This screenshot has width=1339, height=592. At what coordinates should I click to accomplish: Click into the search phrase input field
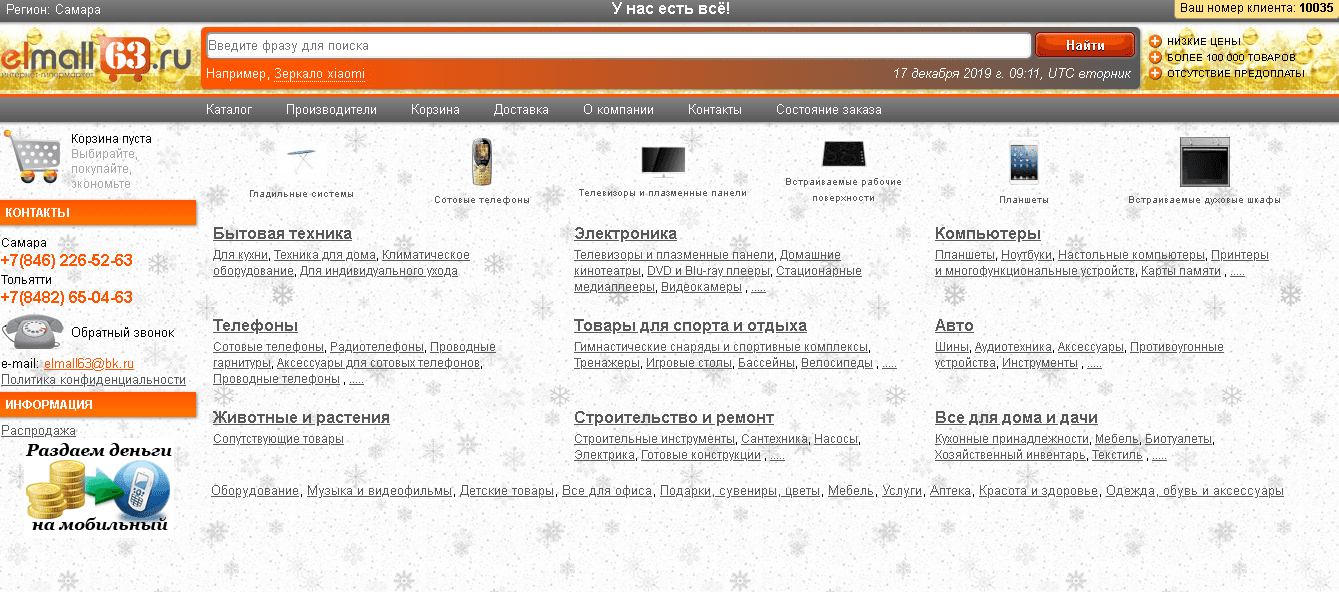(617, 46)
